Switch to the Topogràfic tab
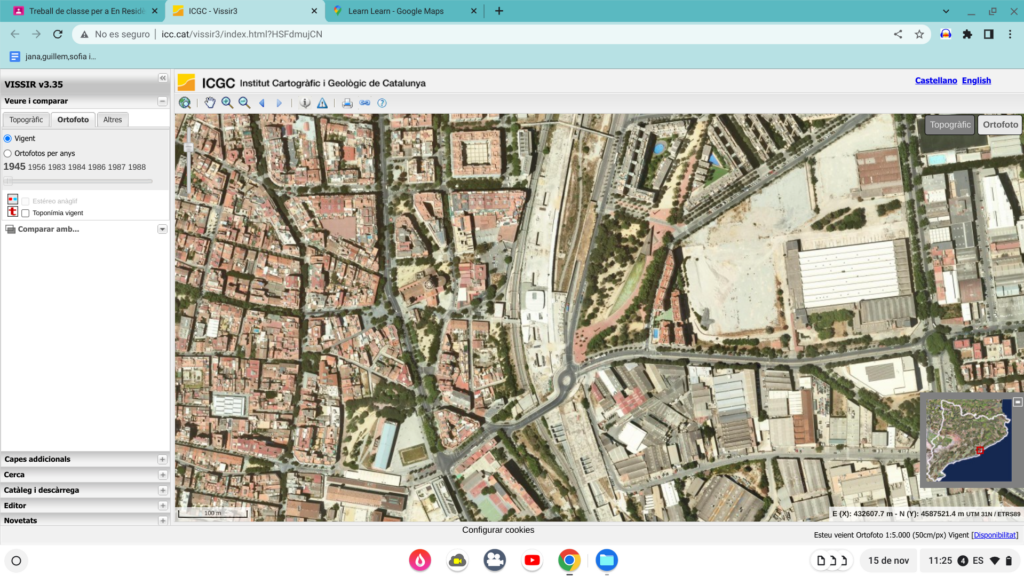This screenshot has width=1024, height=576. (x=26, y=120)
